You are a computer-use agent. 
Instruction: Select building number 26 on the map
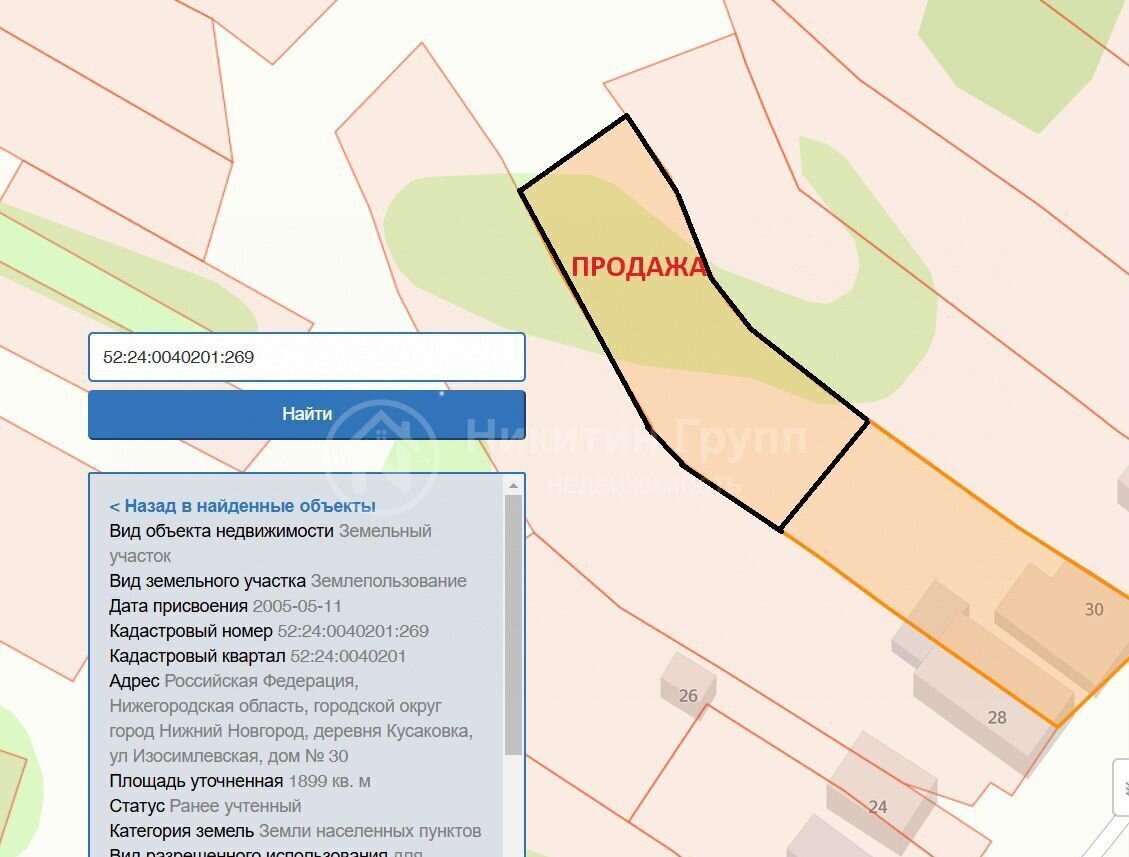(x=688, y=696)
